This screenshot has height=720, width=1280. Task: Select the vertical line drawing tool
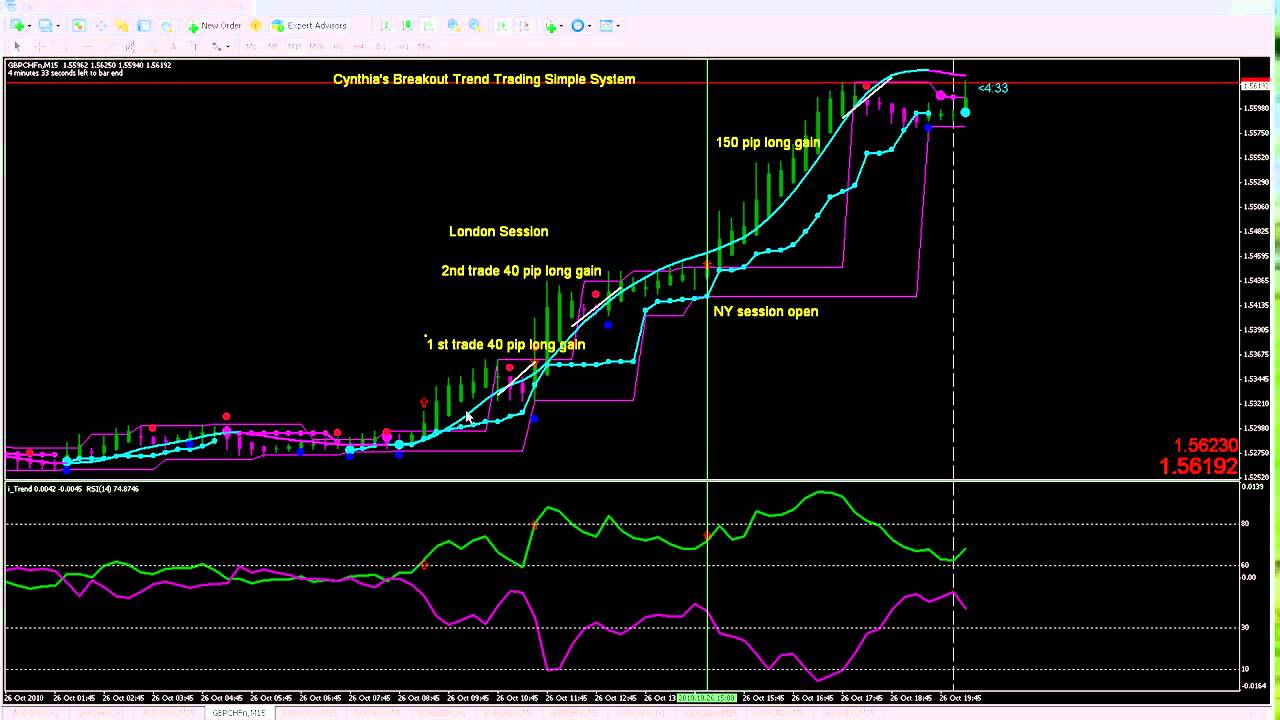click(x=66, y=46)
